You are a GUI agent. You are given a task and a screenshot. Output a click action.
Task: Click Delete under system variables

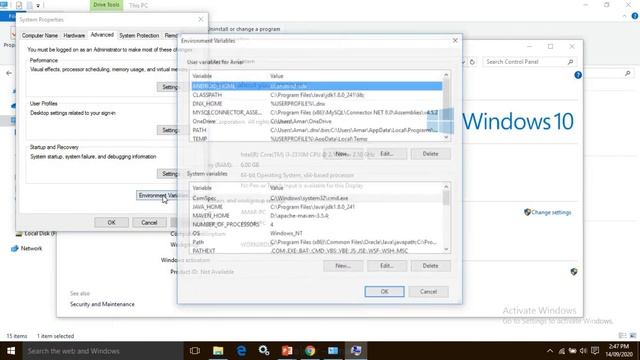[x=431, y=266]
